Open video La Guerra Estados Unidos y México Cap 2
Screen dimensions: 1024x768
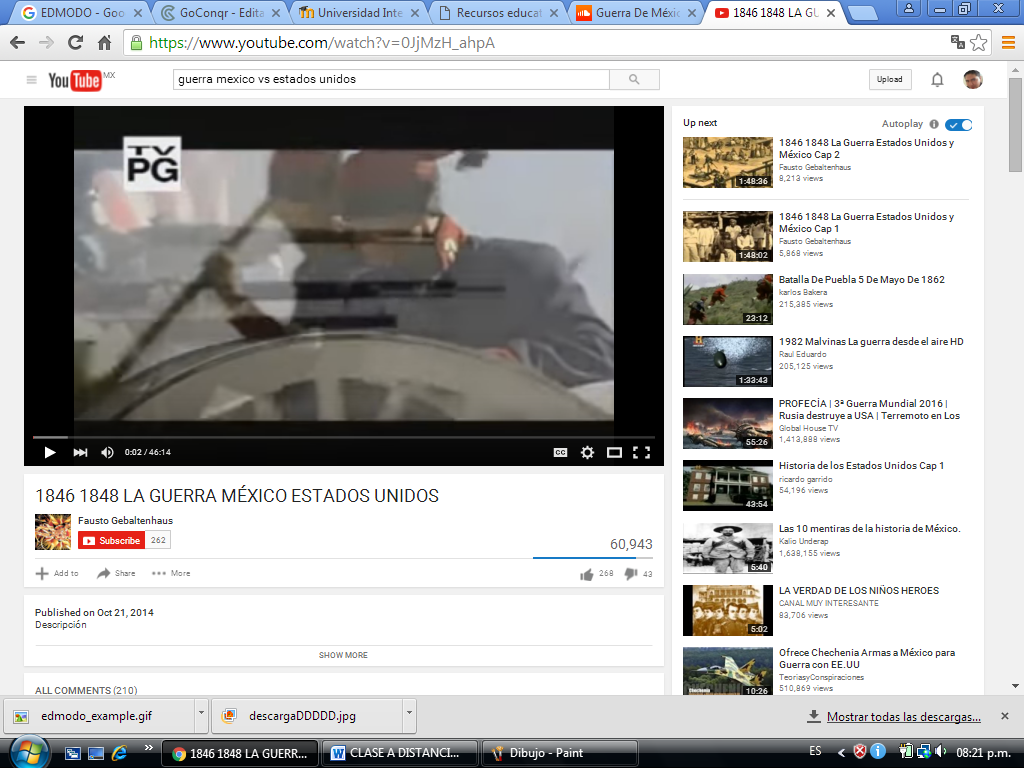coord(866,148)
